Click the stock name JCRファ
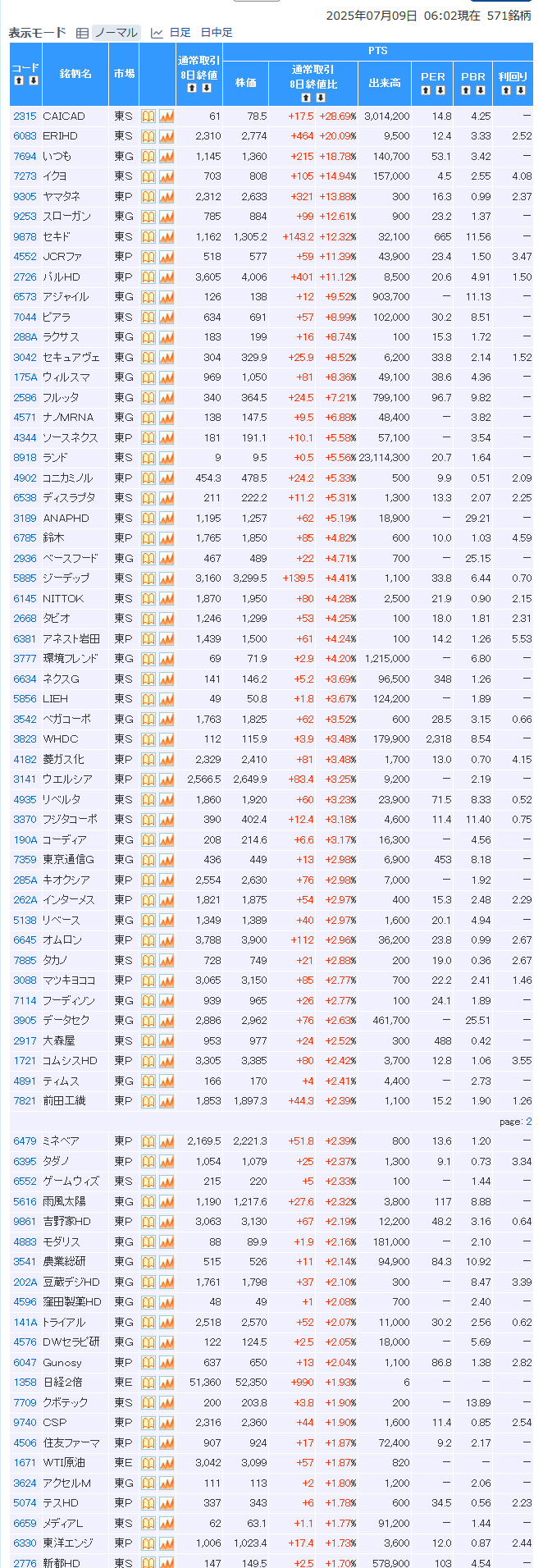Screen dimensions: 543x1568 [x=62, y=257]
